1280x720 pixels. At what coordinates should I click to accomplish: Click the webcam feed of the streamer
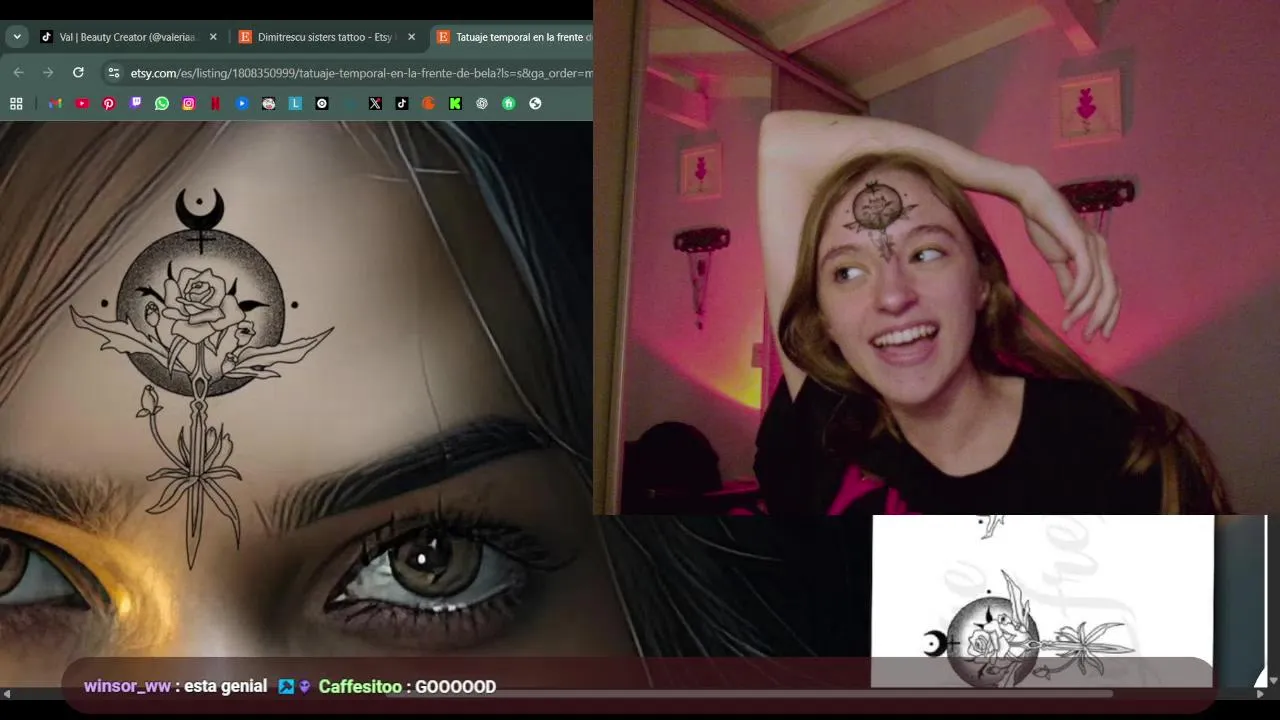pos(936,257)
